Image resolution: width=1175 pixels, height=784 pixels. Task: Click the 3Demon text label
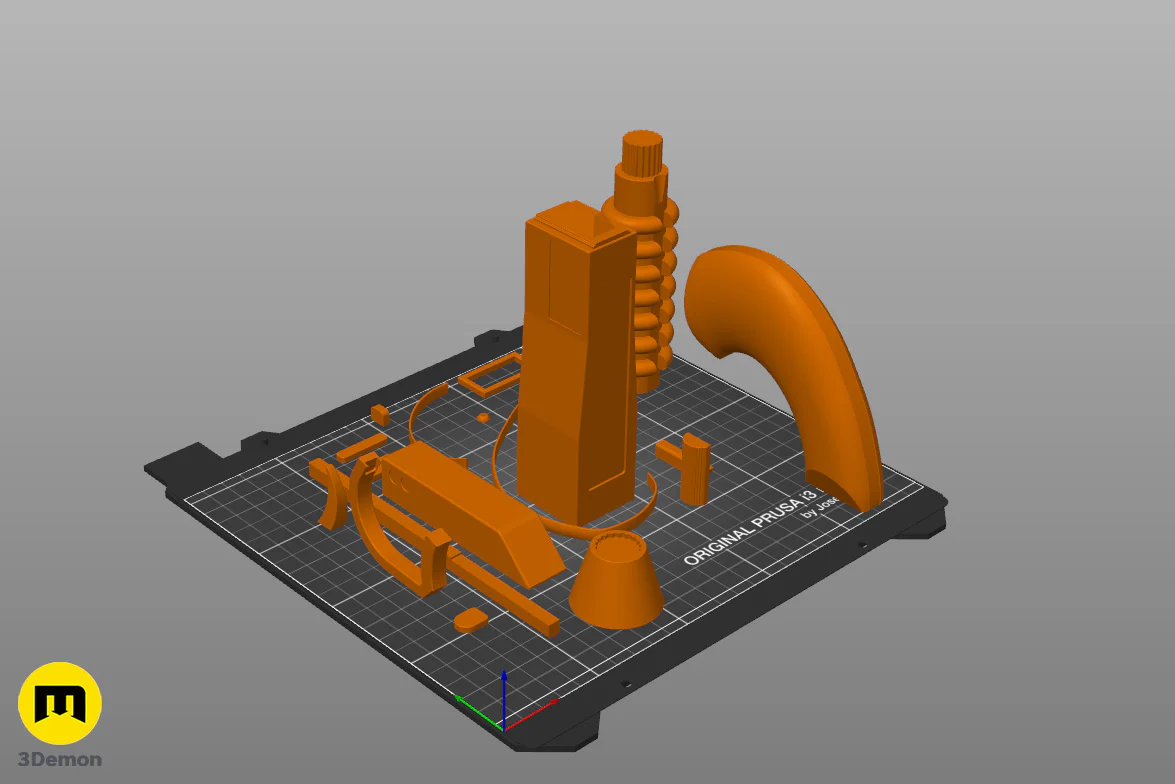(60, 759)
